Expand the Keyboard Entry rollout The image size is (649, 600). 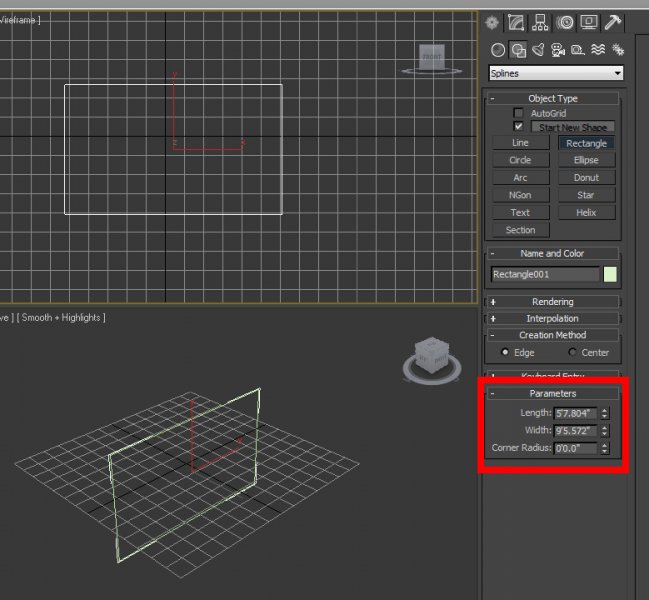coord(553,375)
